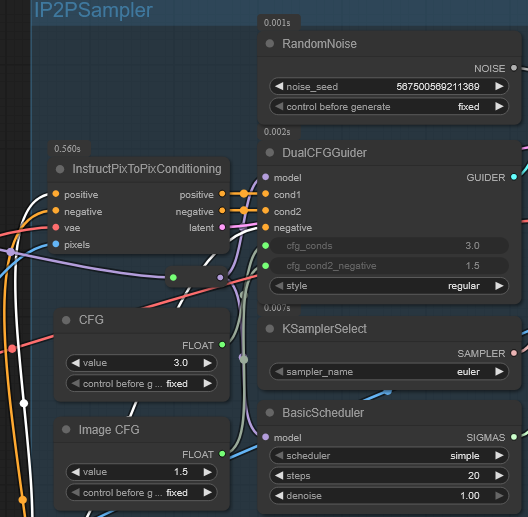The height and width of the screenshot is (517, 528).
Task: Click Image CFG value field showing 1.5
Action: [141, 472]
